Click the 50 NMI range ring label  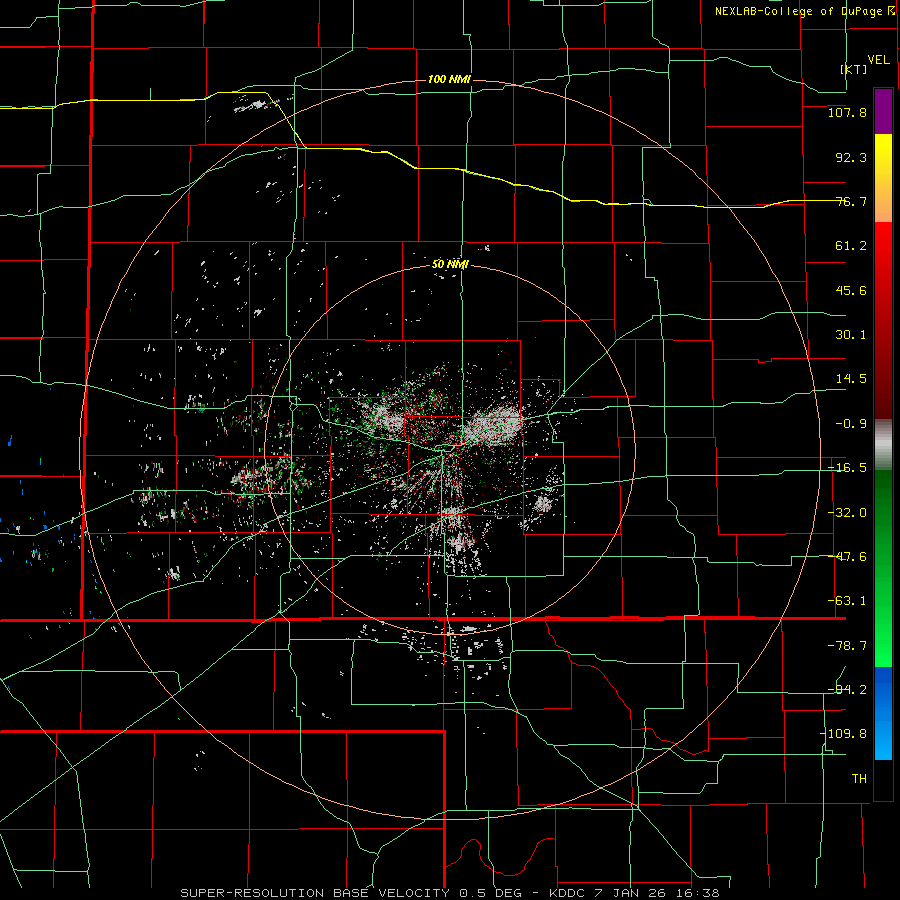point(450,265)
